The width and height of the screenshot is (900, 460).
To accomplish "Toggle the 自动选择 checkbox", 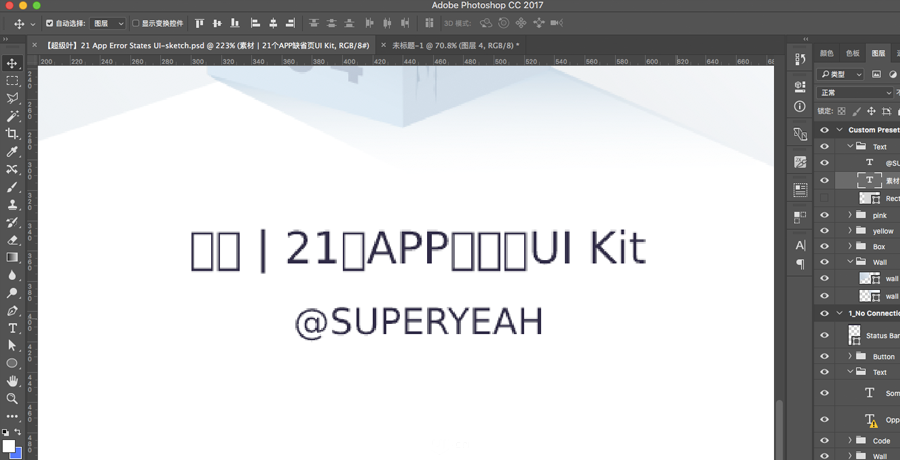I will click(49, 24).
